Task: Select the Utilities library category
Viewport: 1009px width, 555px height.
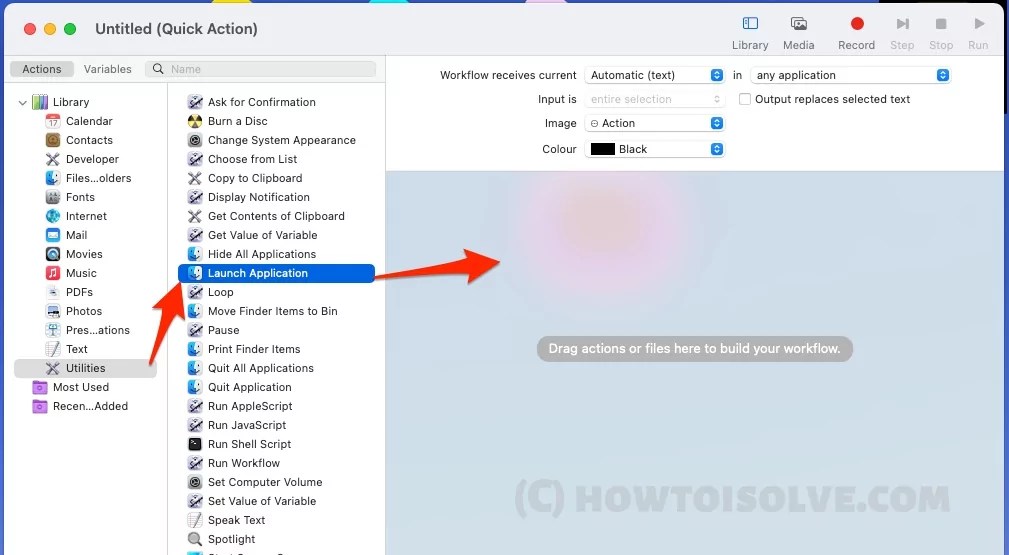Action: pyautogui.click(x=85, y=368)
